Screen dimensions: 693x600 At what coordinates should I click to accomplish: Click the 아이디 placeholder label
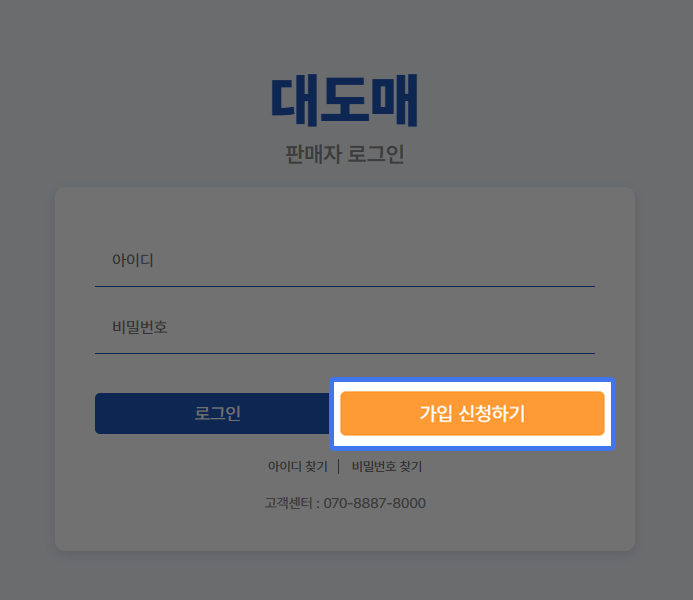[x=133, y=260]
